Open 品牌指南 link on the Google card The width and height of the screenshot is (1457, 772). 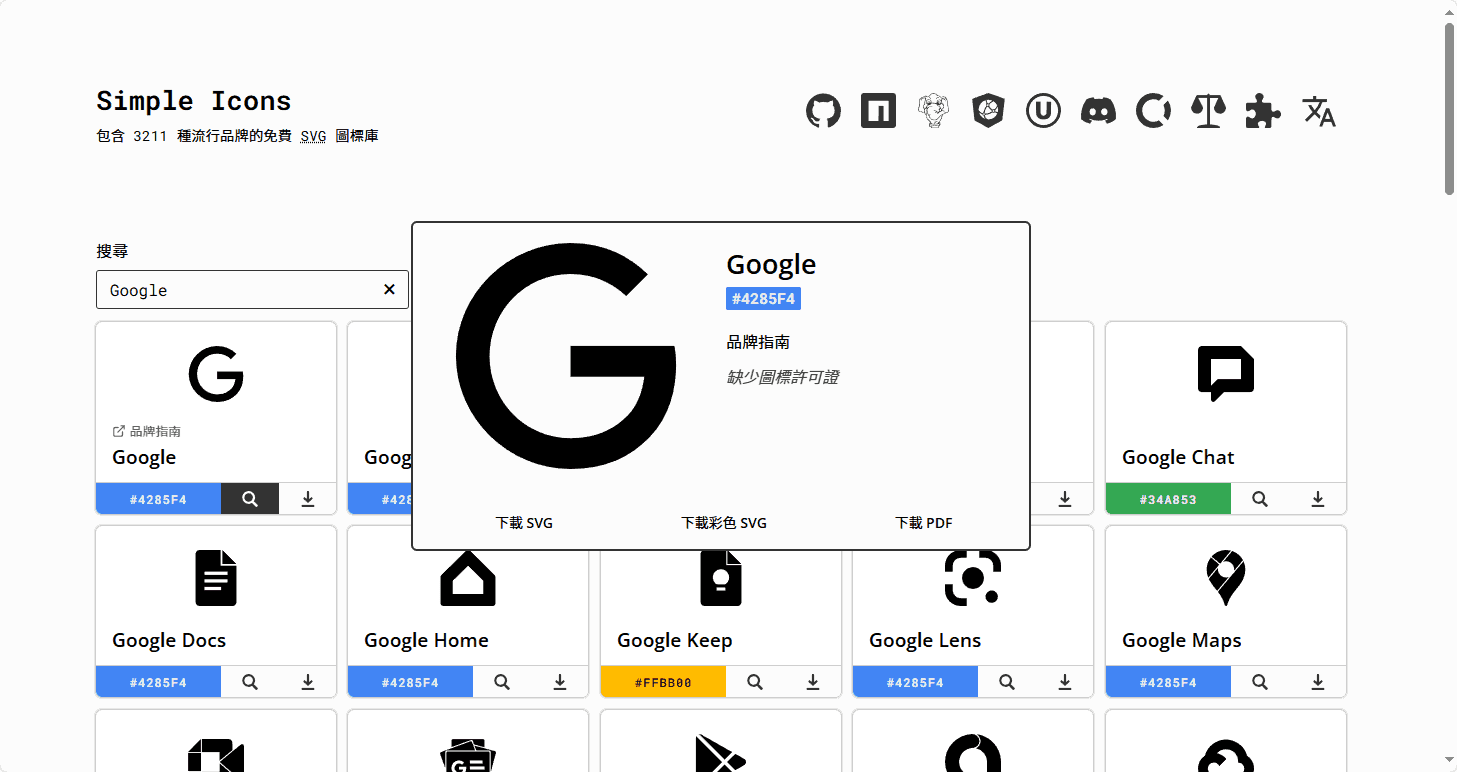tap(147, 431)
